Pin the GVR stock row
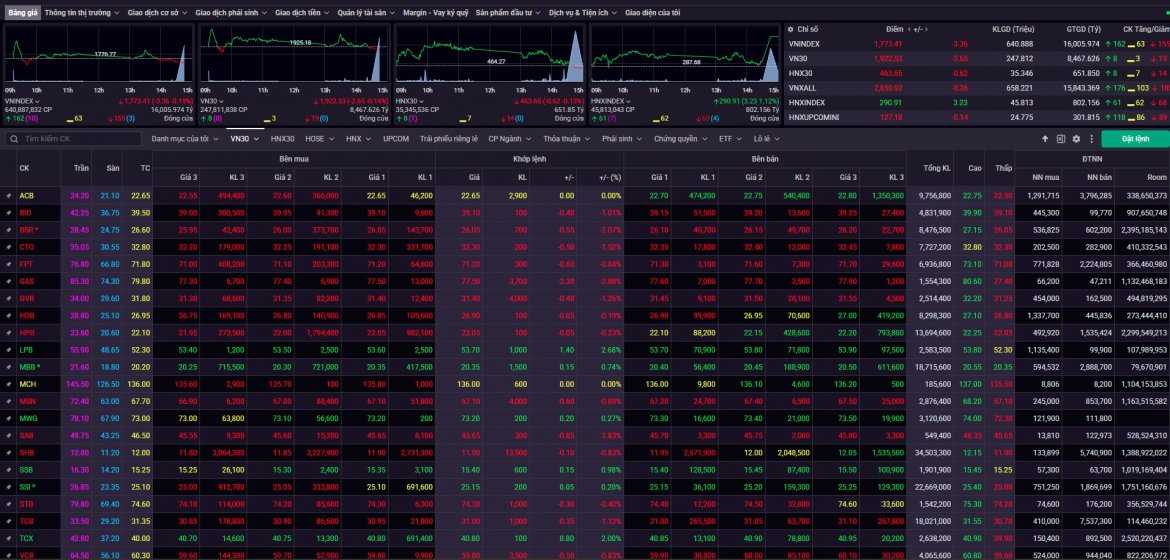Image resolution: width=1170 pixels, height=560 pixels. 9,298
